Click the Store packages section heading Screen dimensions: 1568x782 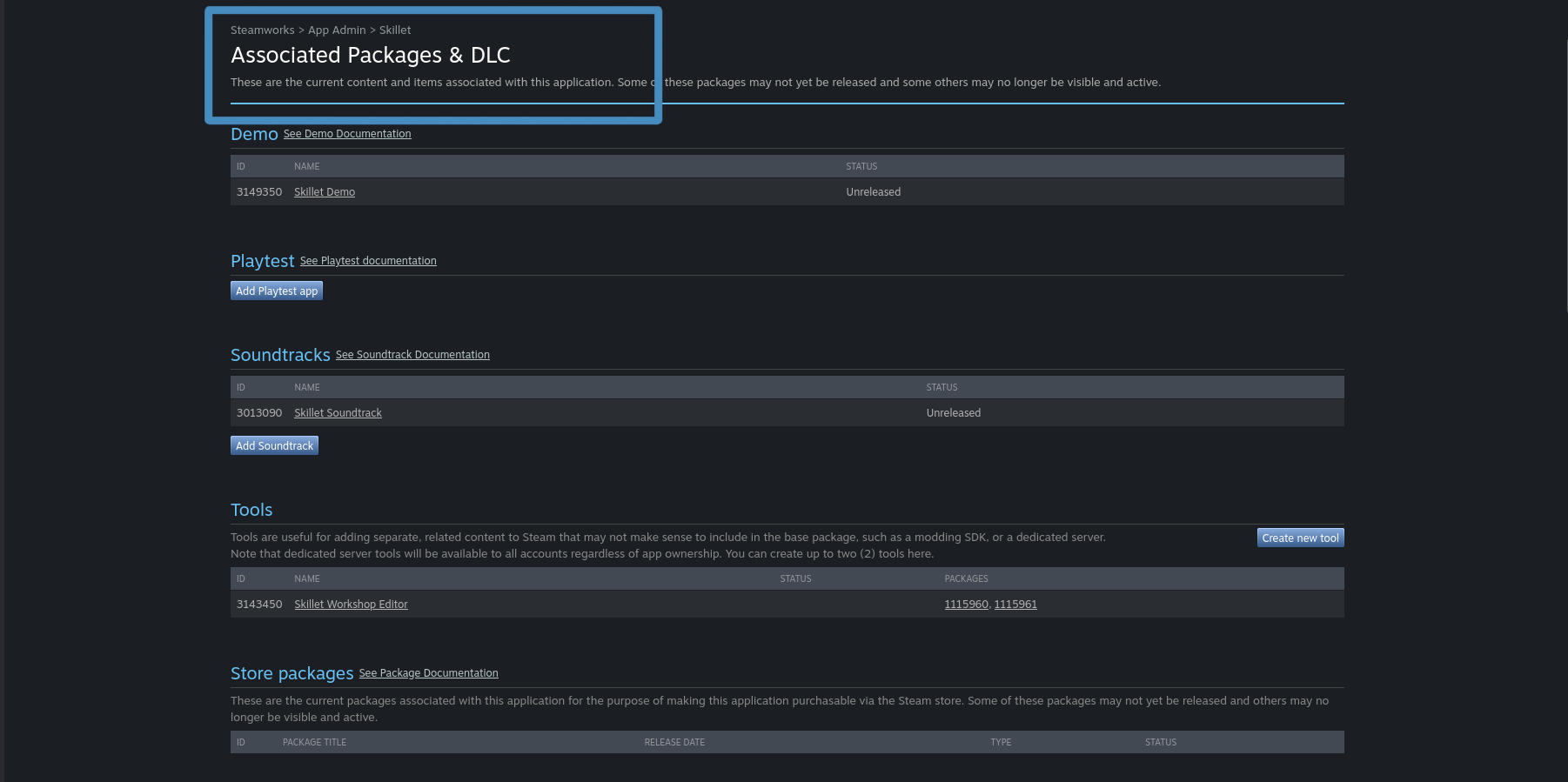[291, 673]
